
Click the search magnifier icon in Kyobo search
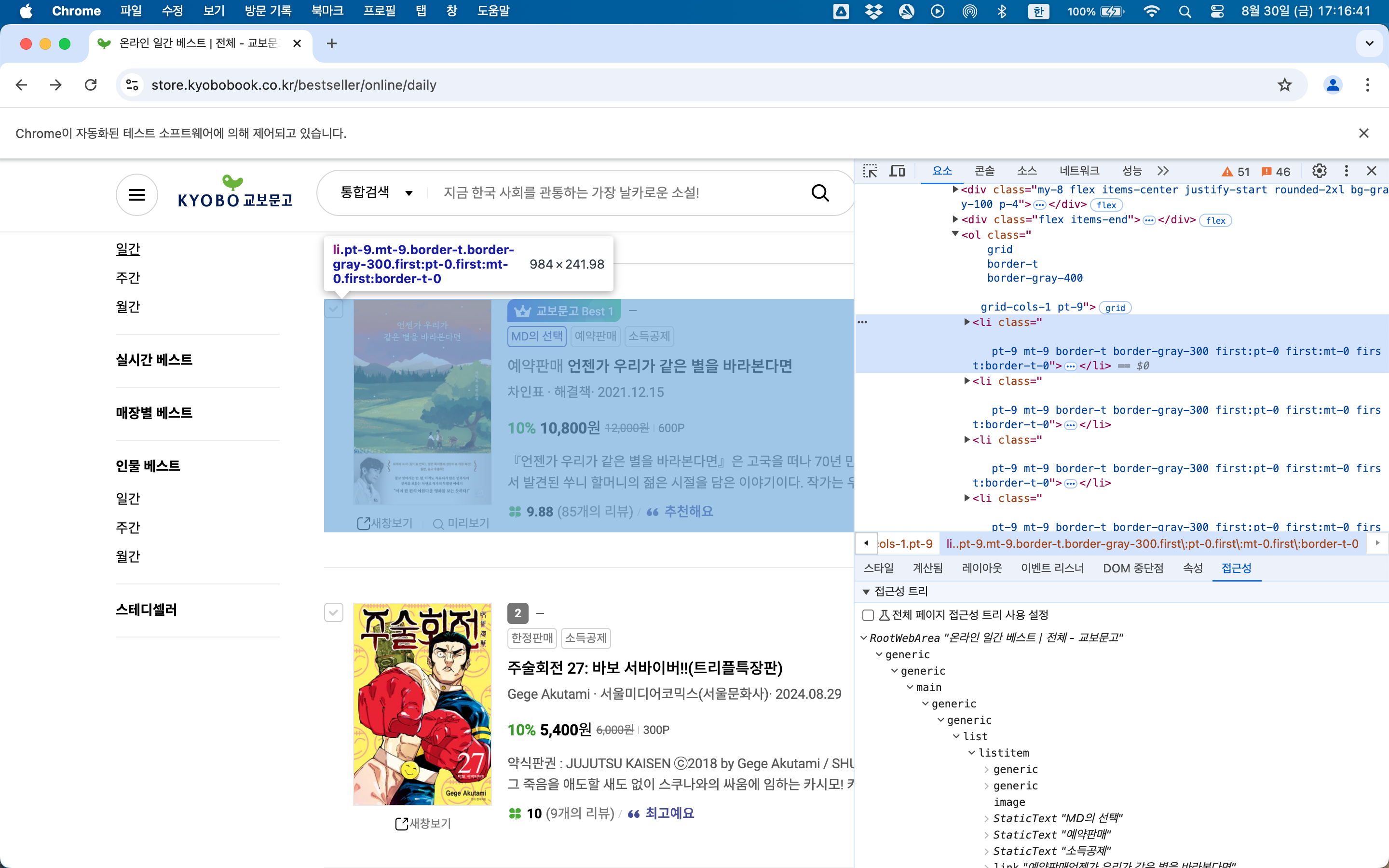[819, 193]
